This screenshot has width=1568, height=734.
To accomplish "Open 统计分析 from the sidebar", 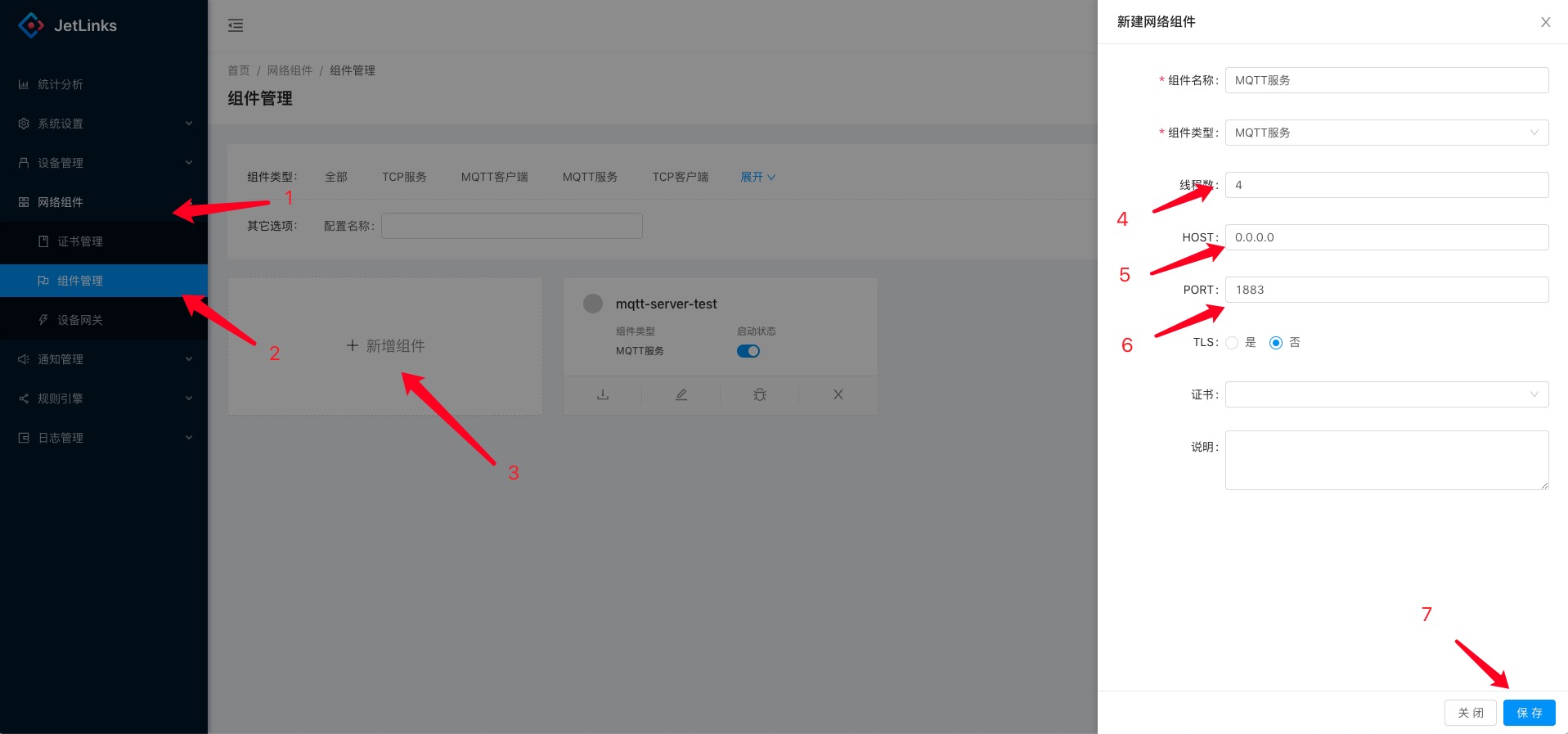I will pyautogui.click(x=61, y=84).
